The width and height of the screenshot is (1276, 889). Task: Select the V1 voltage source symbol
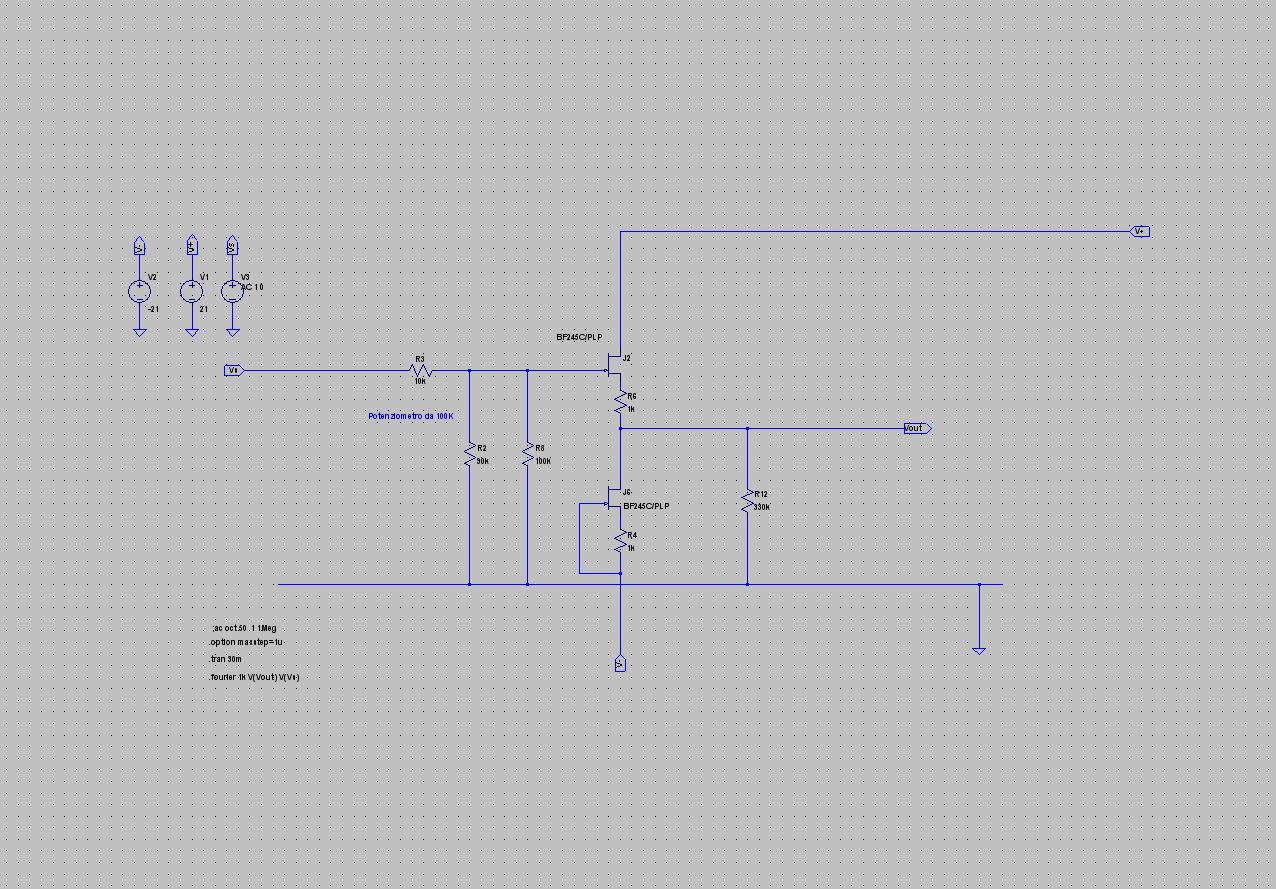(x=192, y=291)
